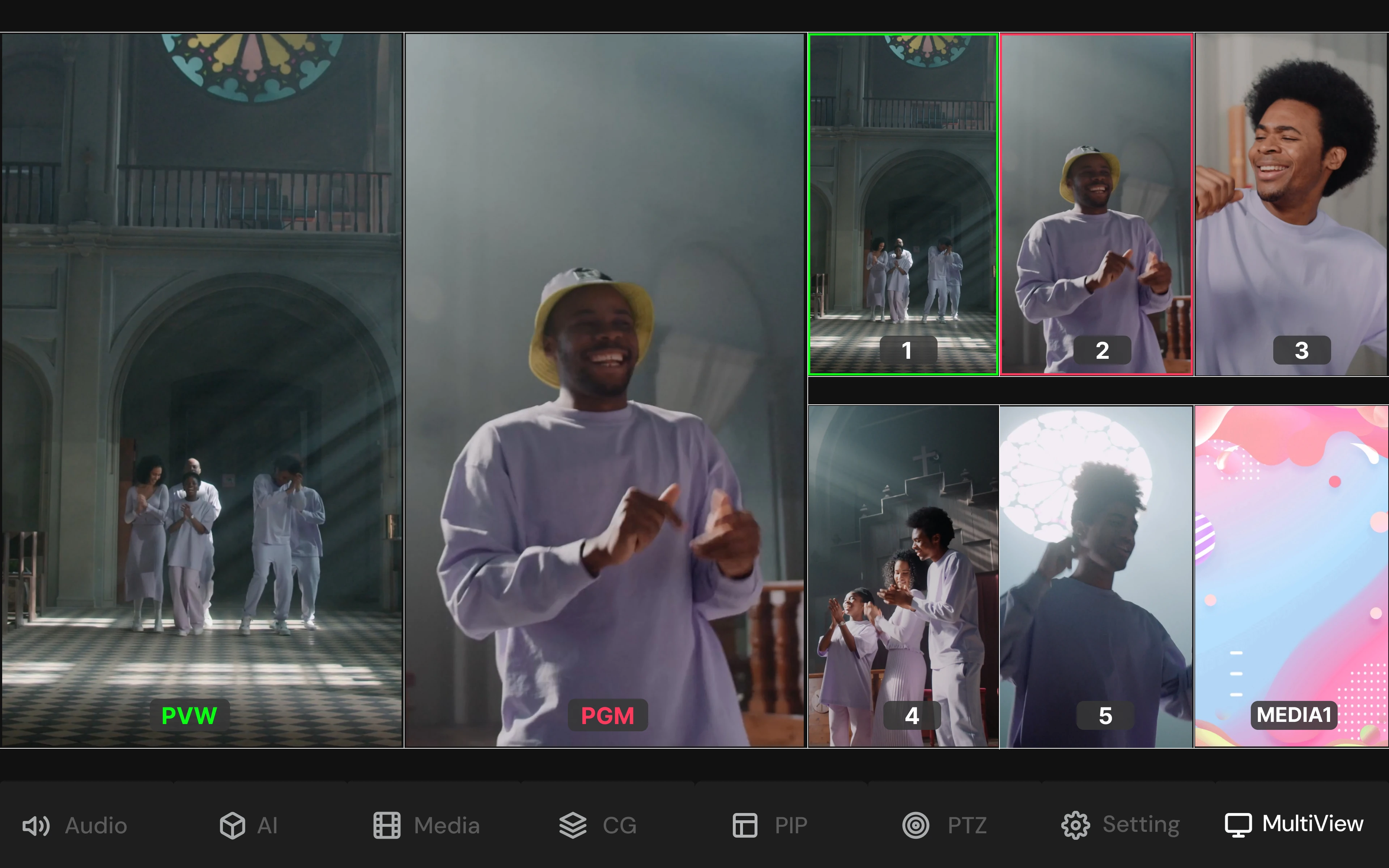
Task: Click the PTZ target icon
Action: click(x=916, y=826)
